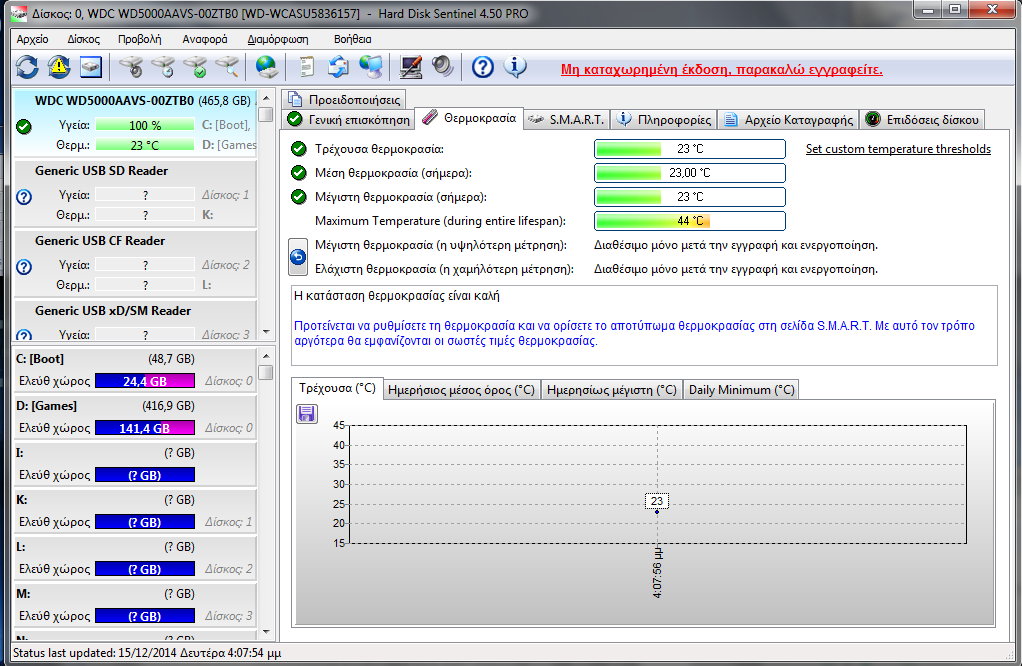Viewport: 1022px width, 666px height.
Task: Click the blue info bubble toolbar icon
Action: [x=515, y=66]
